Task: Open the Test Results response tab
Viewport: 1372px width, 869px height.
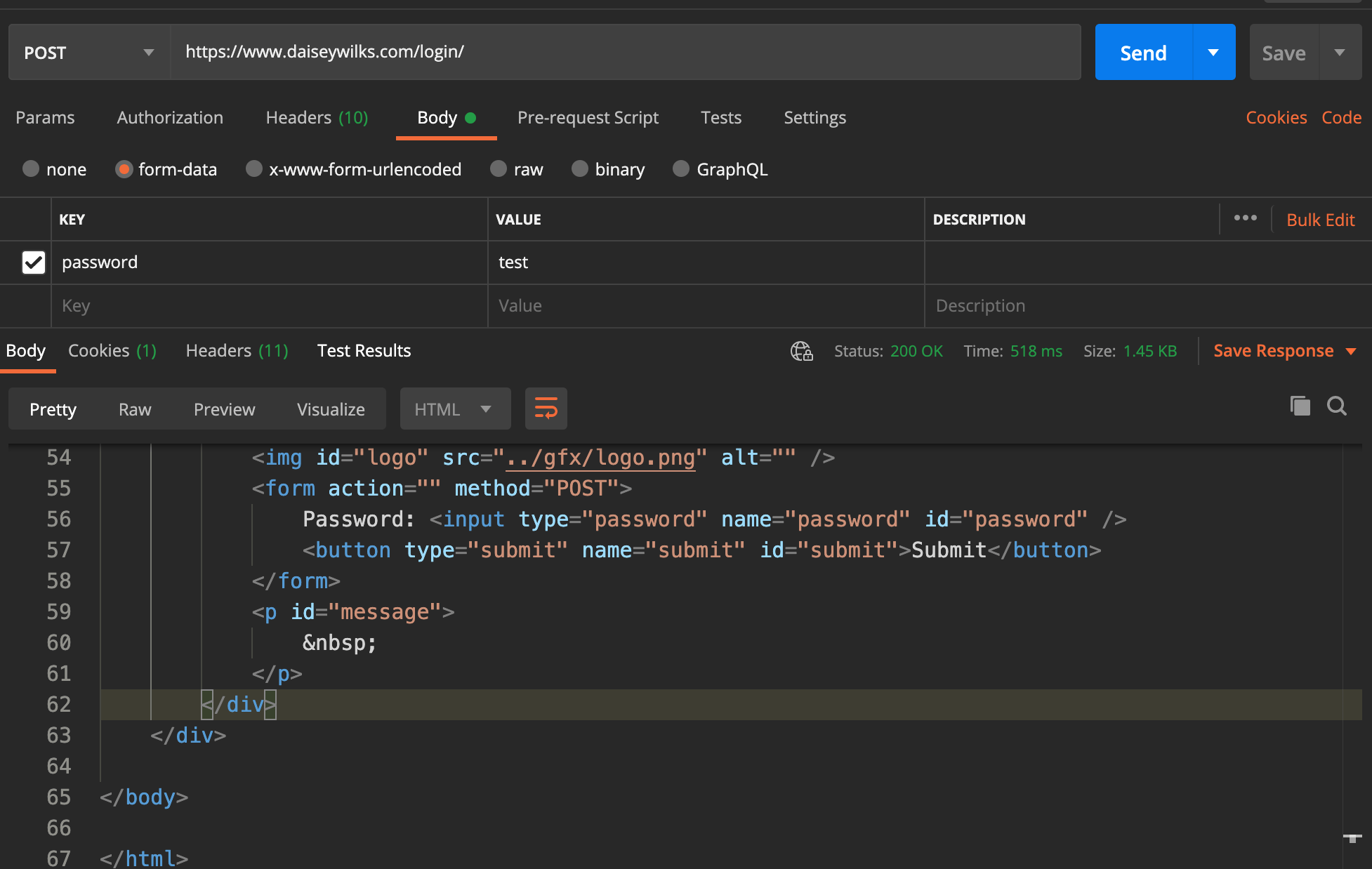Action: 364,350
